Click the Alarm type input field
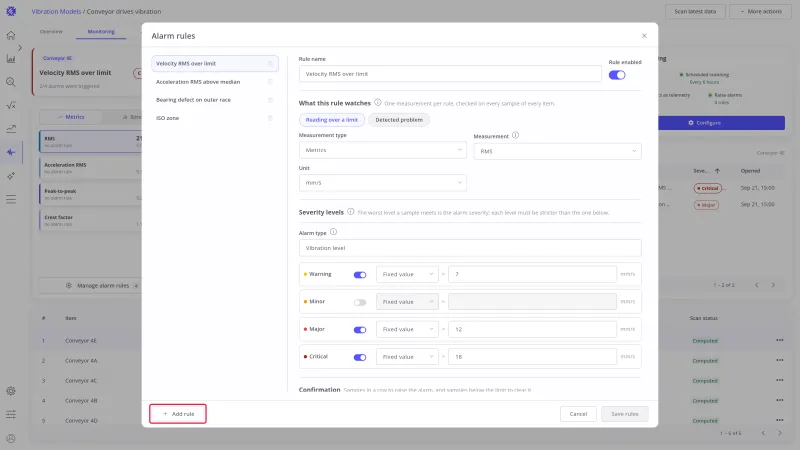Image resolution: width=800 pixels, height=450 pixels. coord(470,248)
